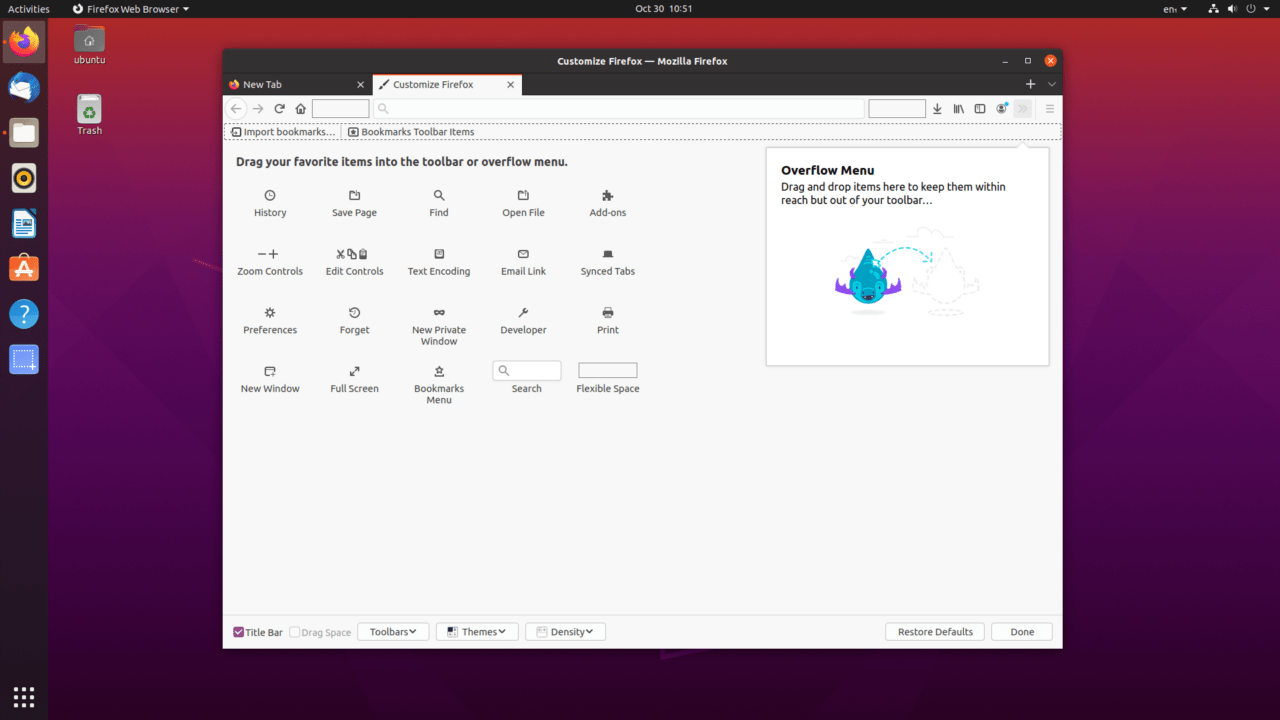Select the Full Screen item

(x=354, y=380)
